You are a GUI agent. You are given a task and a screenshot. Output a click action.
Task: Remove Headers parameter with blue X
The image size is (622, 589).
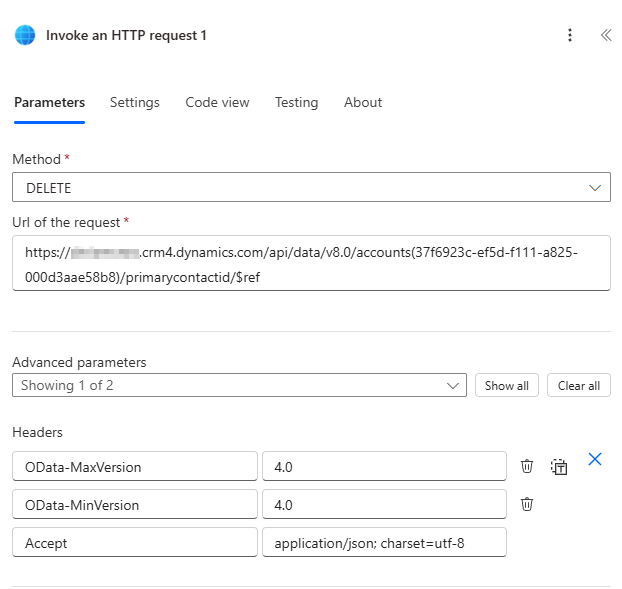595,459
